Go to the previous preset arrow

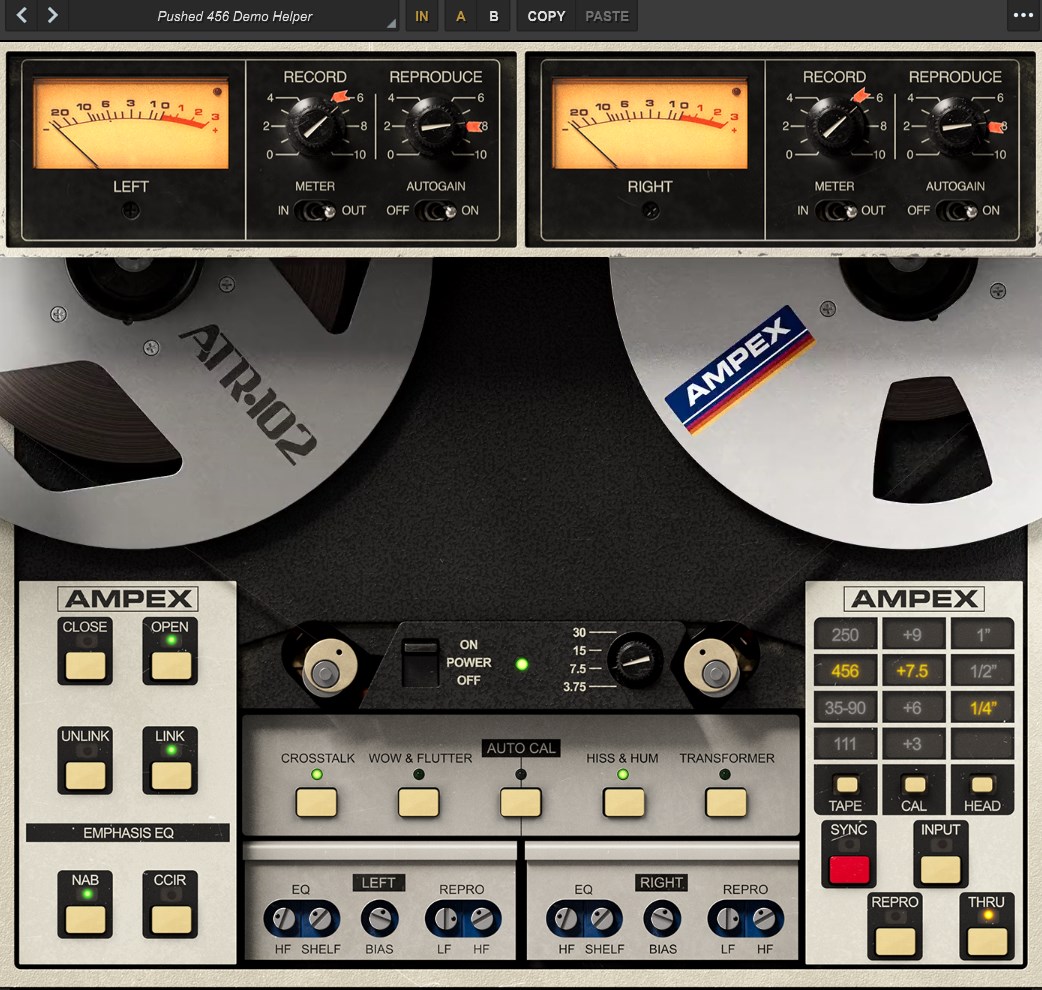(21, 16)
